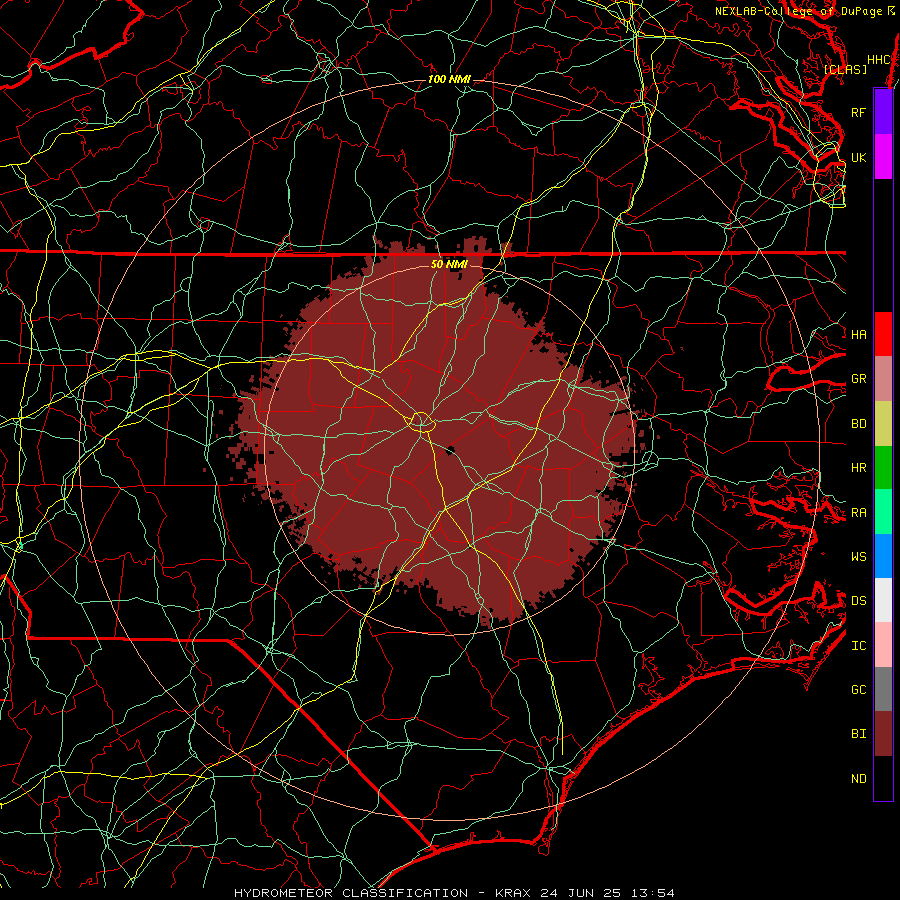This screenshot has width=900, height=900.
Task: Click the BD legend label
Action: (859, 424)
